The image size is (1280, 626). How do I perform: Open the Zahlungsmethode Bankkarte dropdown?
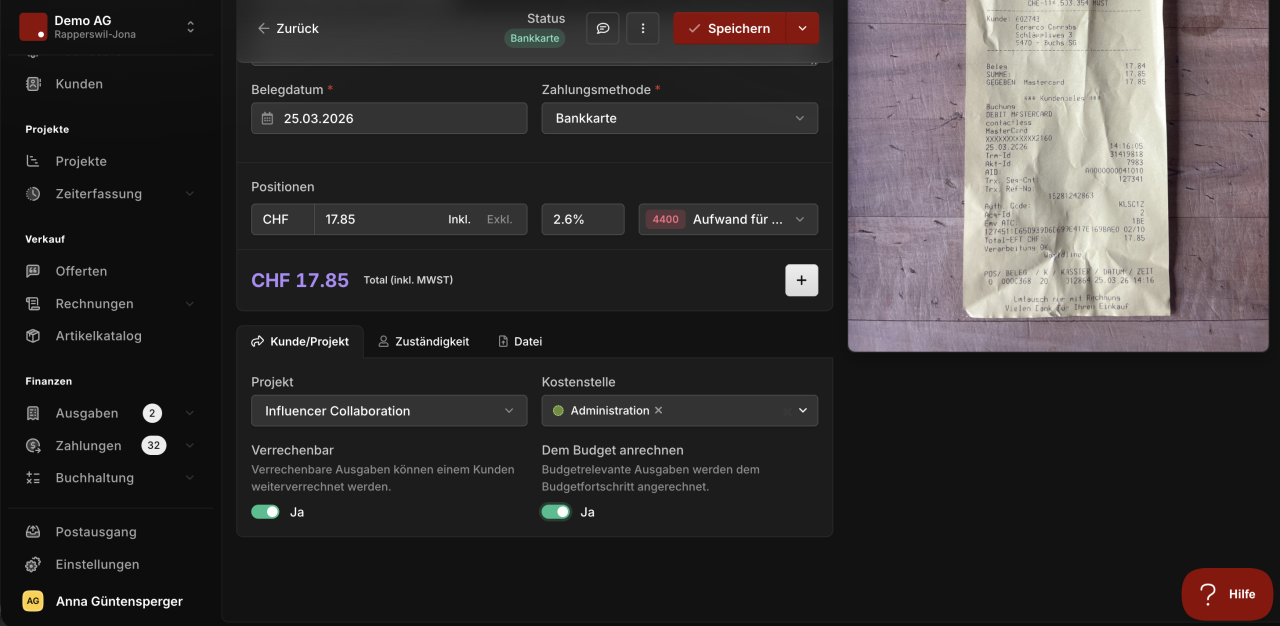click(x=680, y=118)
